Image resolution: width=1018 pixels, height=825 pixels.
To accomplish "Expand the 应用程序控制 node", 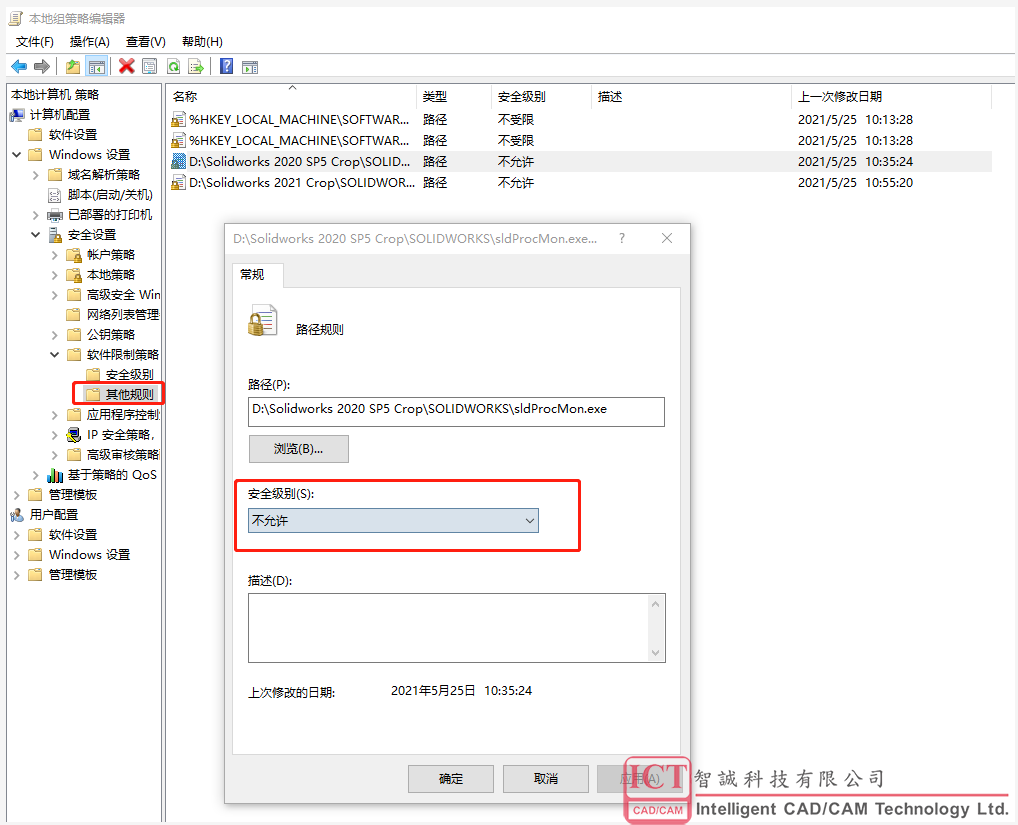I will coord(55,415).
